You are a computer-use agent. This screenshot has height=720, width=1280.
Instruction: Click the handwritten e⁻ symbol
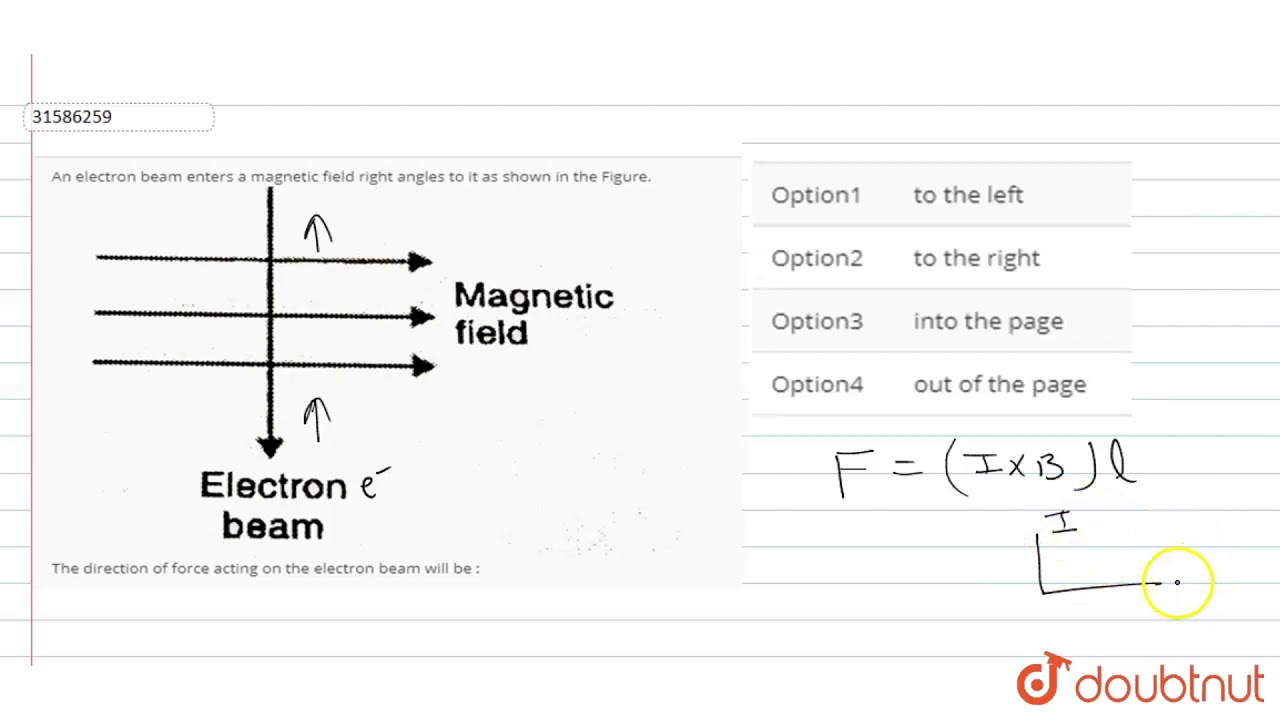coord(372,484)
